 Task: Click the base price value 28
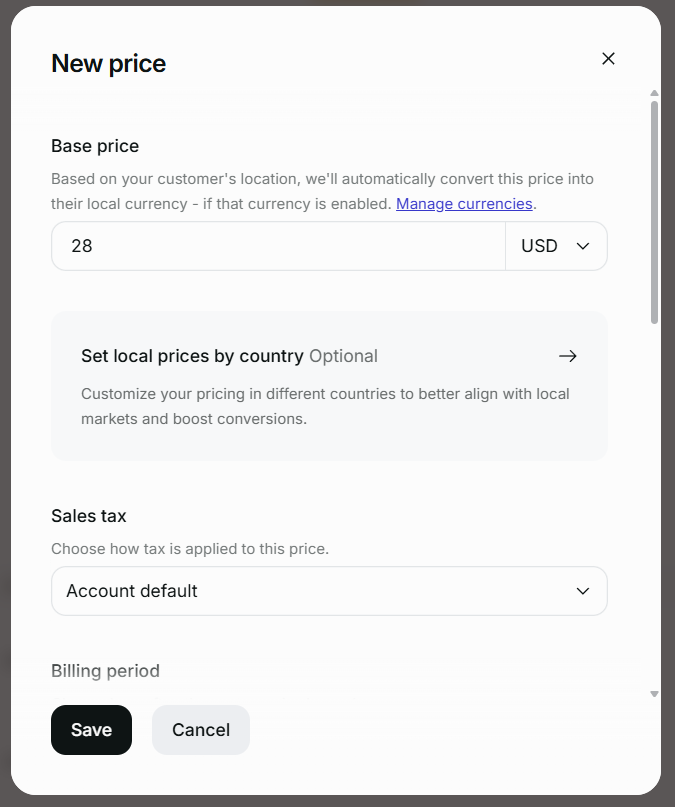[80, 245]
